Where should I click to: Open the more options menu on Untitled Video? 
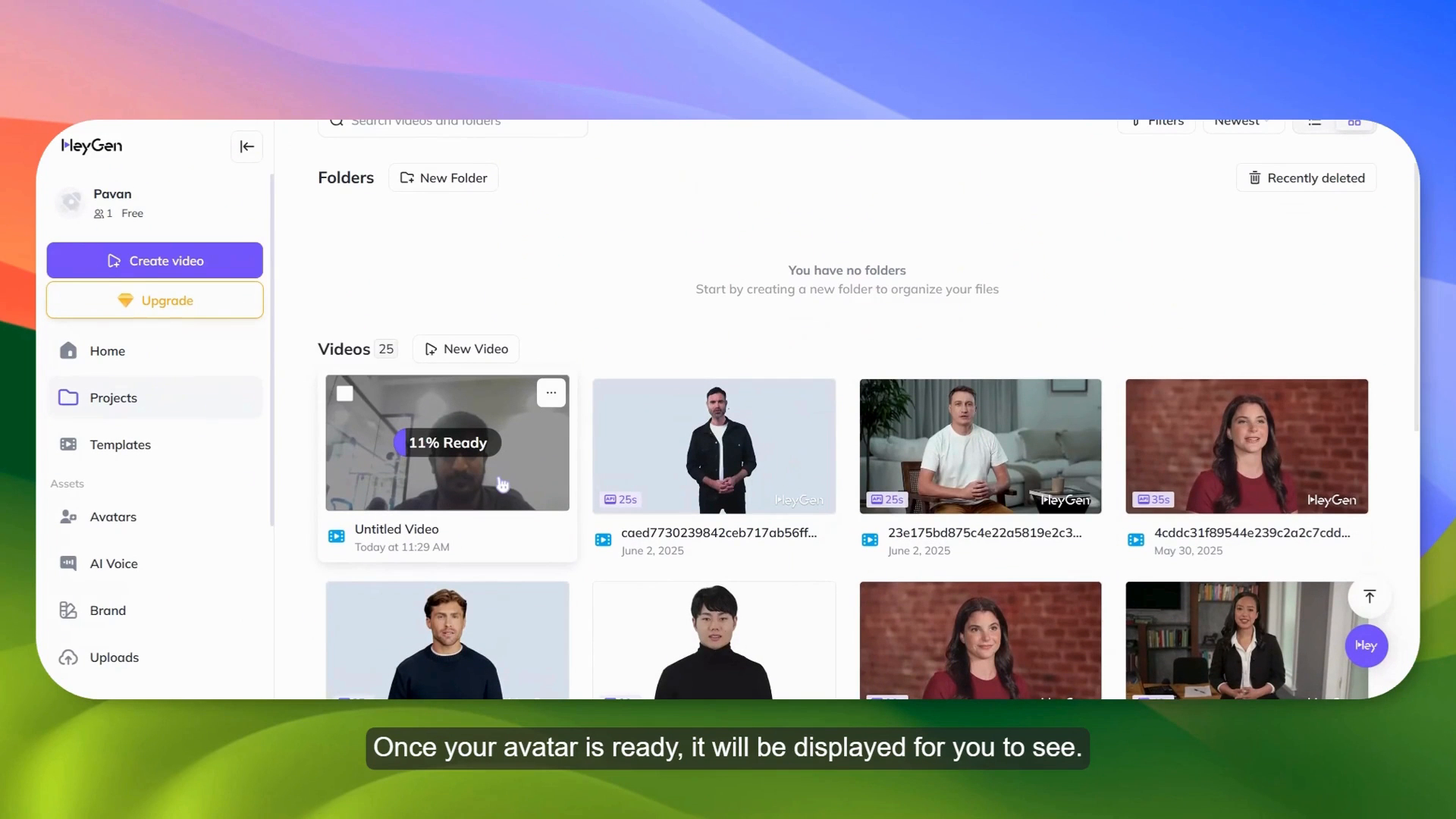coord(551,392)
